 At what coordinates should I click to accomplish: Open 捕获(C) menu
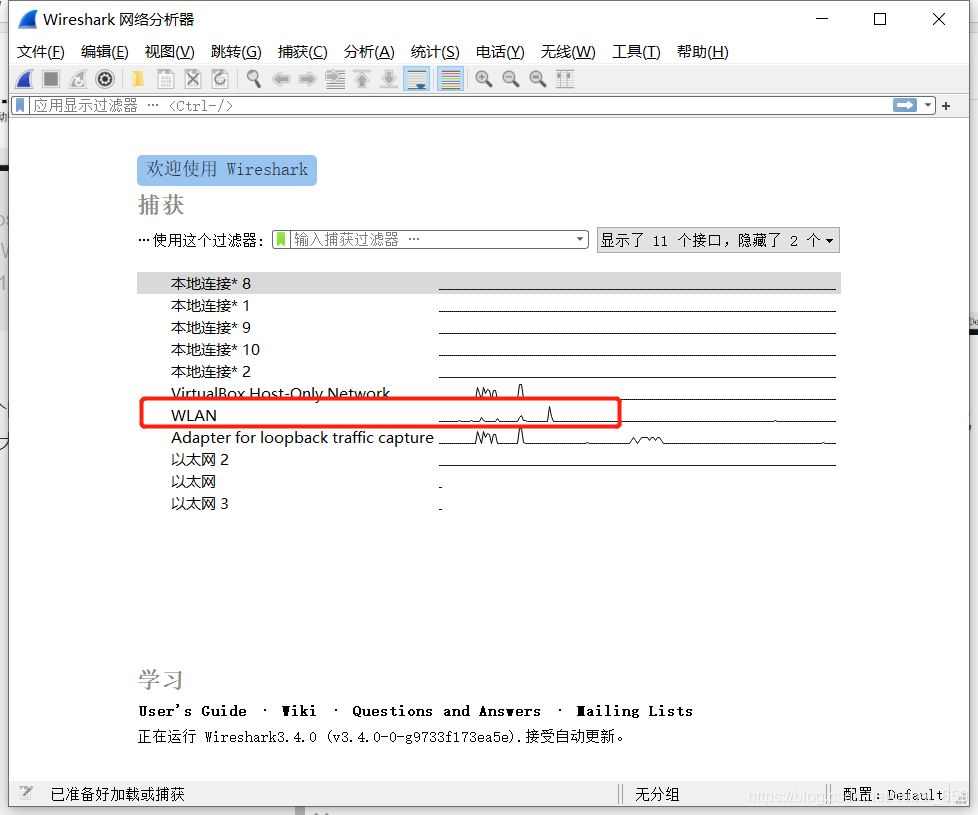coord(303,52)
